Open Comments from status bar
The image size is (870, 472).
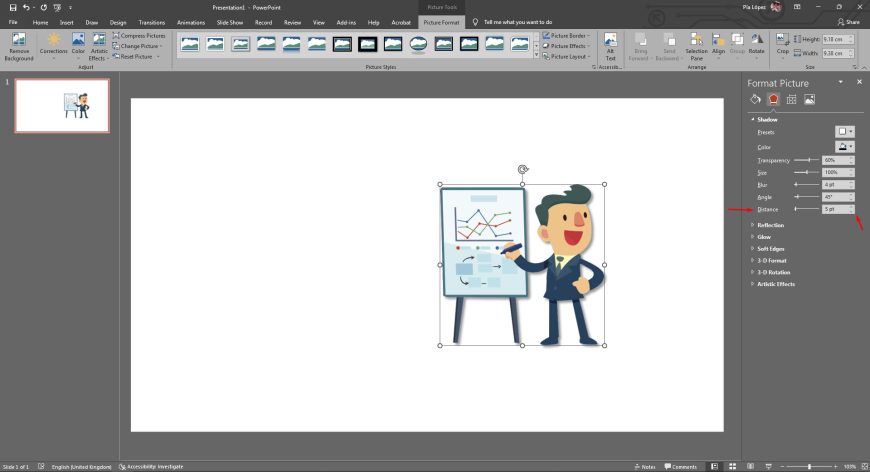(680, 466)
